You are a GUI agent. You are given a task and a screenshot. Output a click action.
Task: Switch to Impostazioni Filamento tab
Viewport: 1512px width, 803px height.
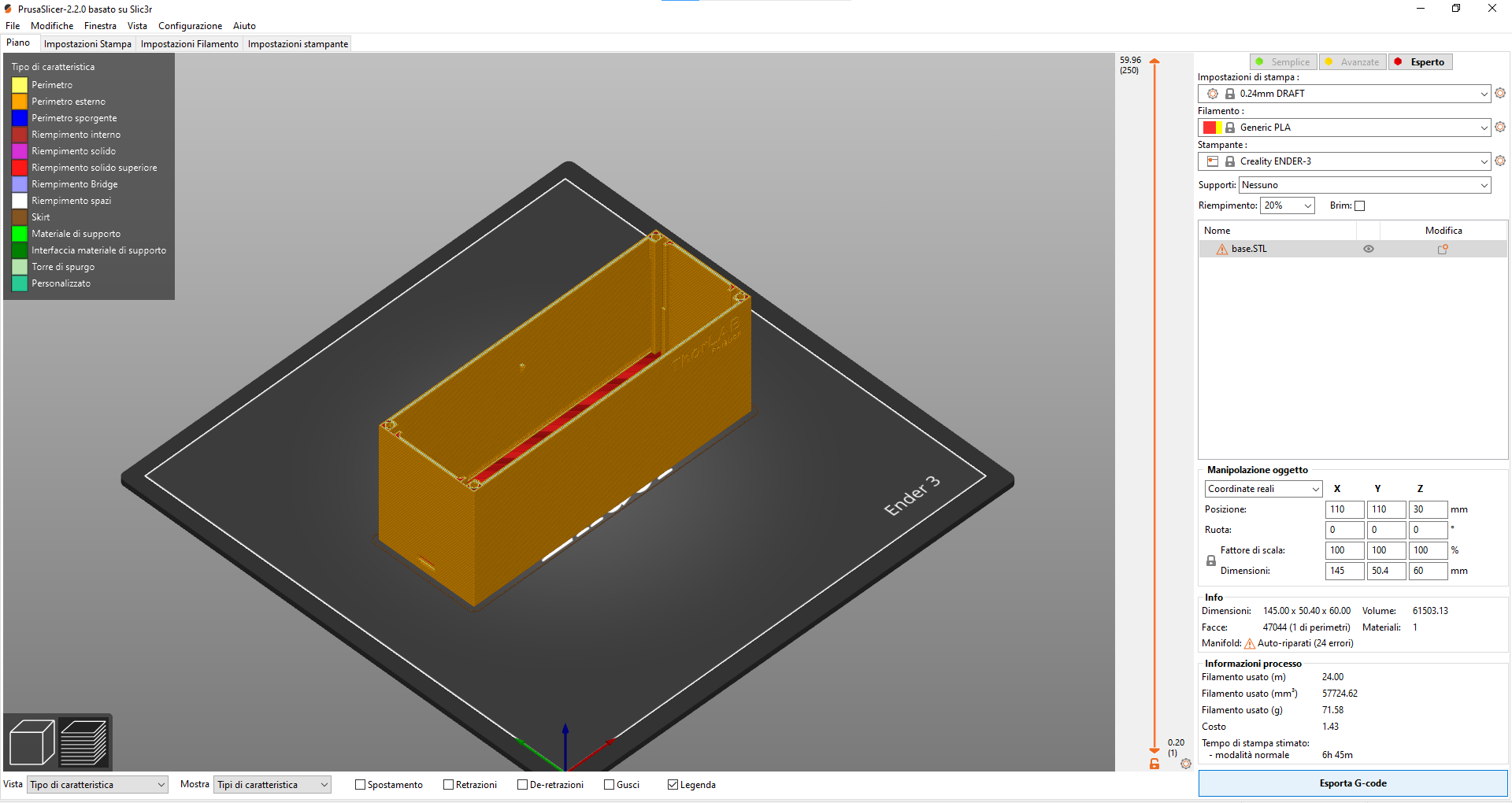point(189,44)
